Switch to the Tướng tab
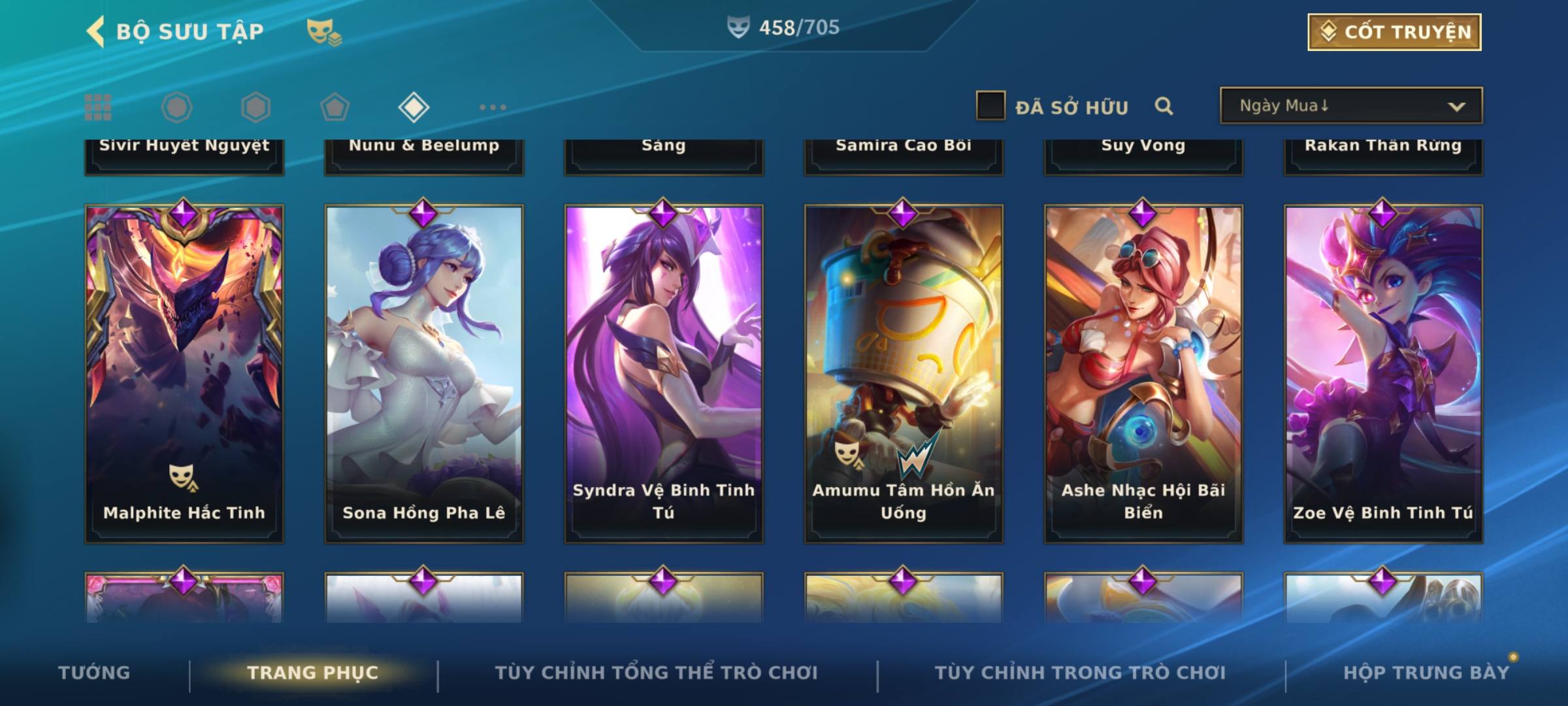Viewport: 1568px width, 706px height. click(94, 673)
